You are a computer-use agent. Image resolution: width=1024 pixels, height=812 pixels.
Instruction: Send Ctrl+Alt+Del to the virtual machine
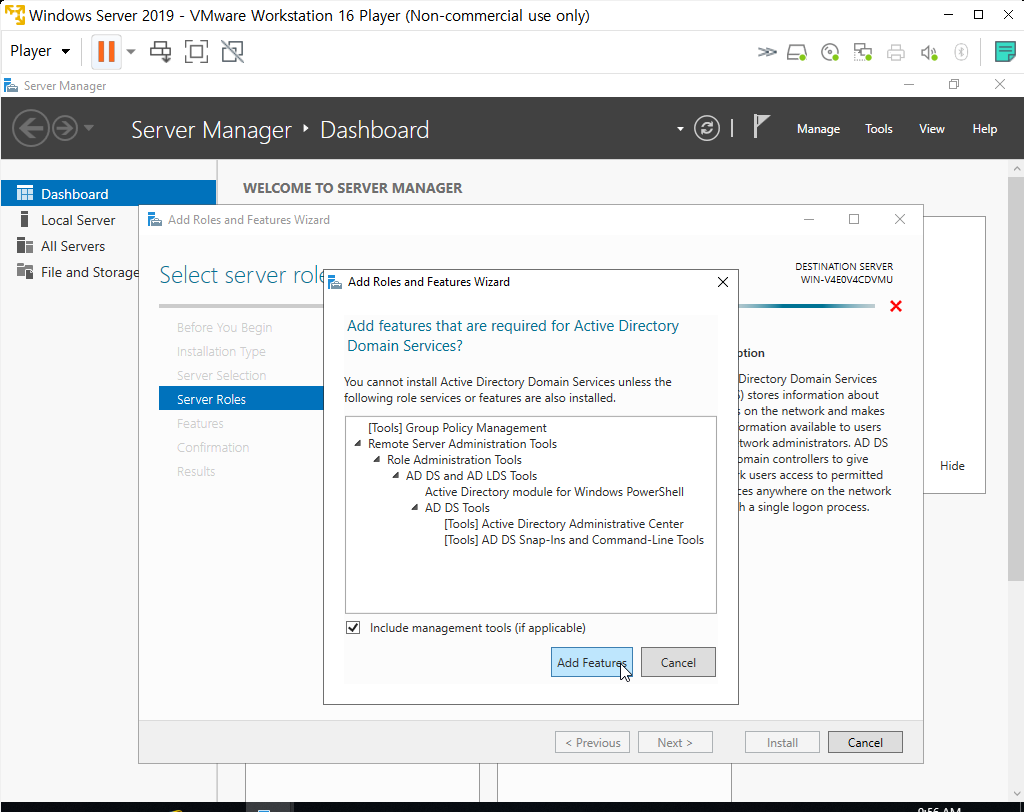tap(161, 52)
